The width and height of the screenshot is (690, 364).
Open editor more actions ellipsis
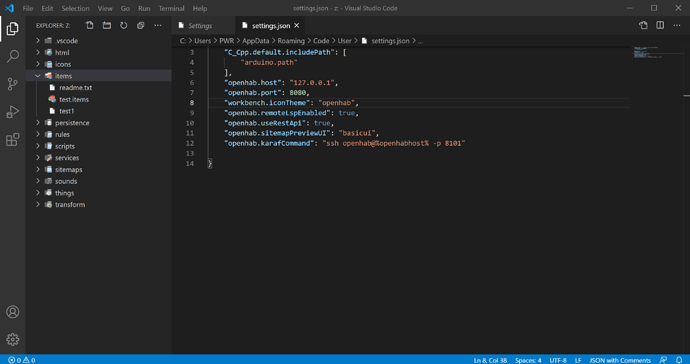click(x=677, y=26)
